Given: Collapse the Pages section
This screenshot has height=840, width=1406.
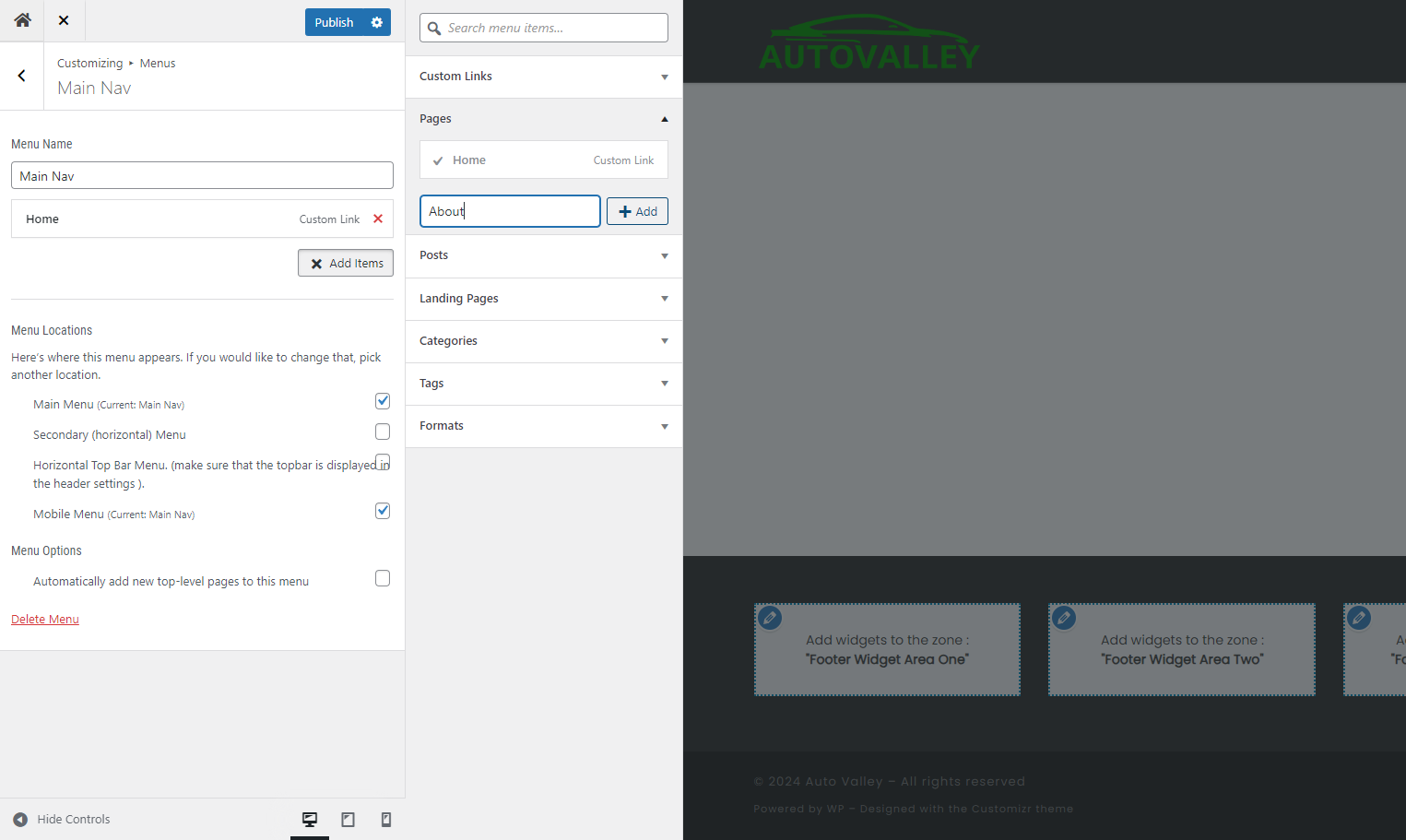Looking at the screenshot, I should click(544, 119).
